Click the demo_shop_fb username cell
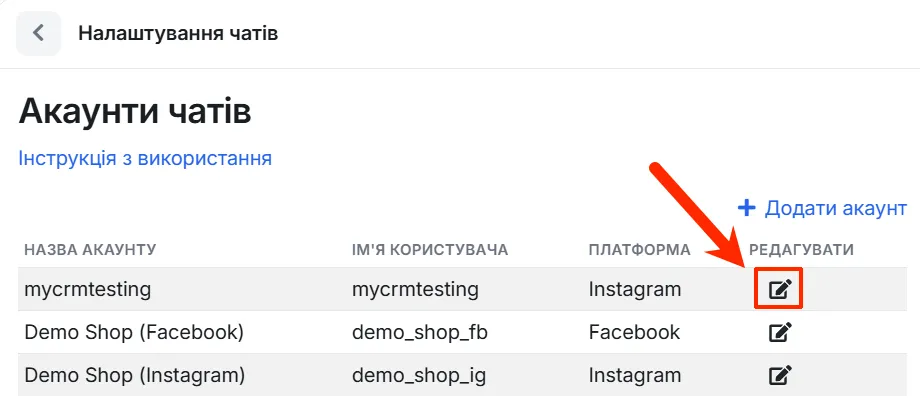This screenshot has width=920, height=410. click(420, 333)
